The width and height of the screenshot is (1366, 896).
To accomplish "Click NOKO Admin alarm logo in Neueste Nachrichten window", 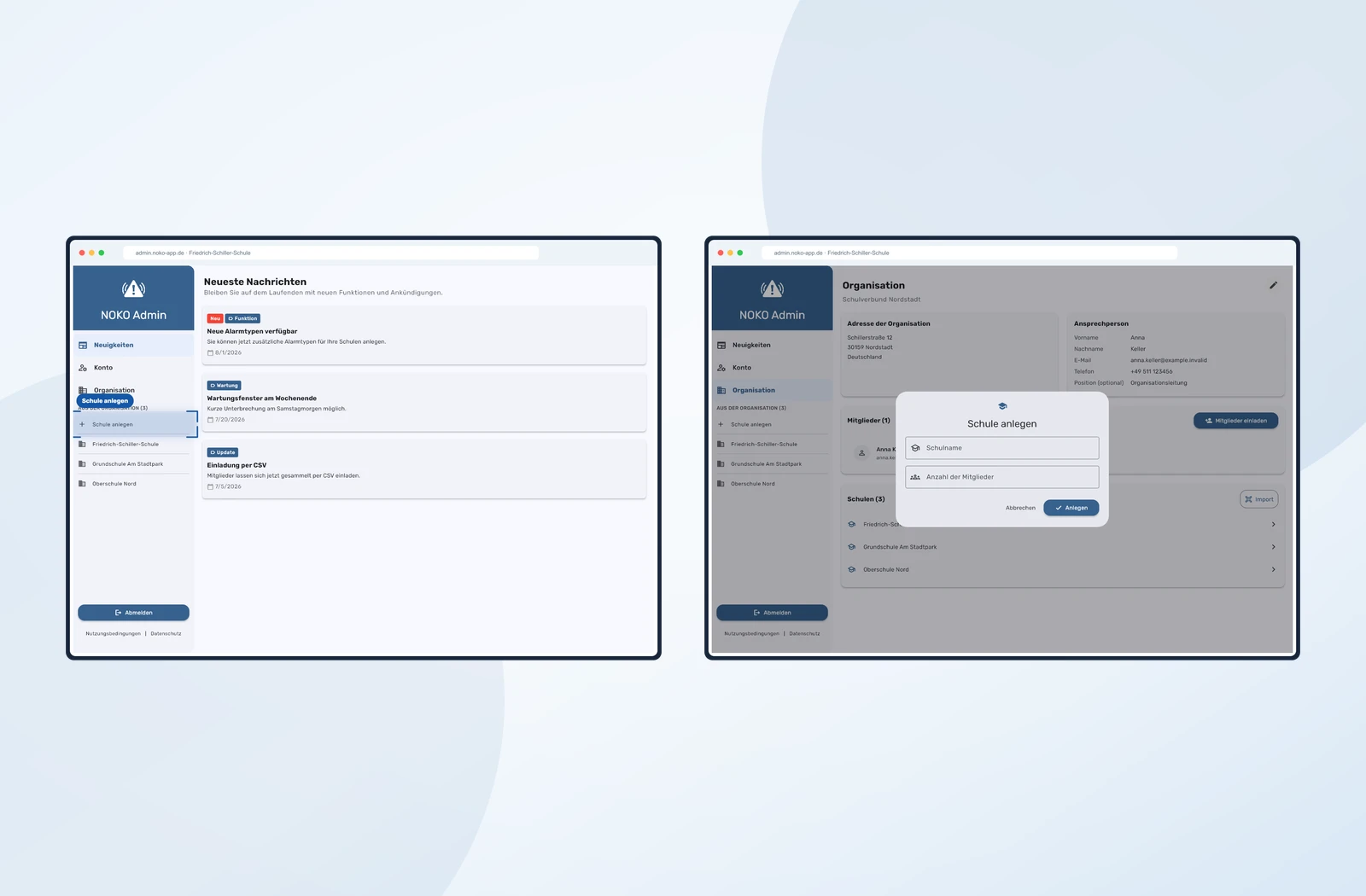I will click(133, 288).
